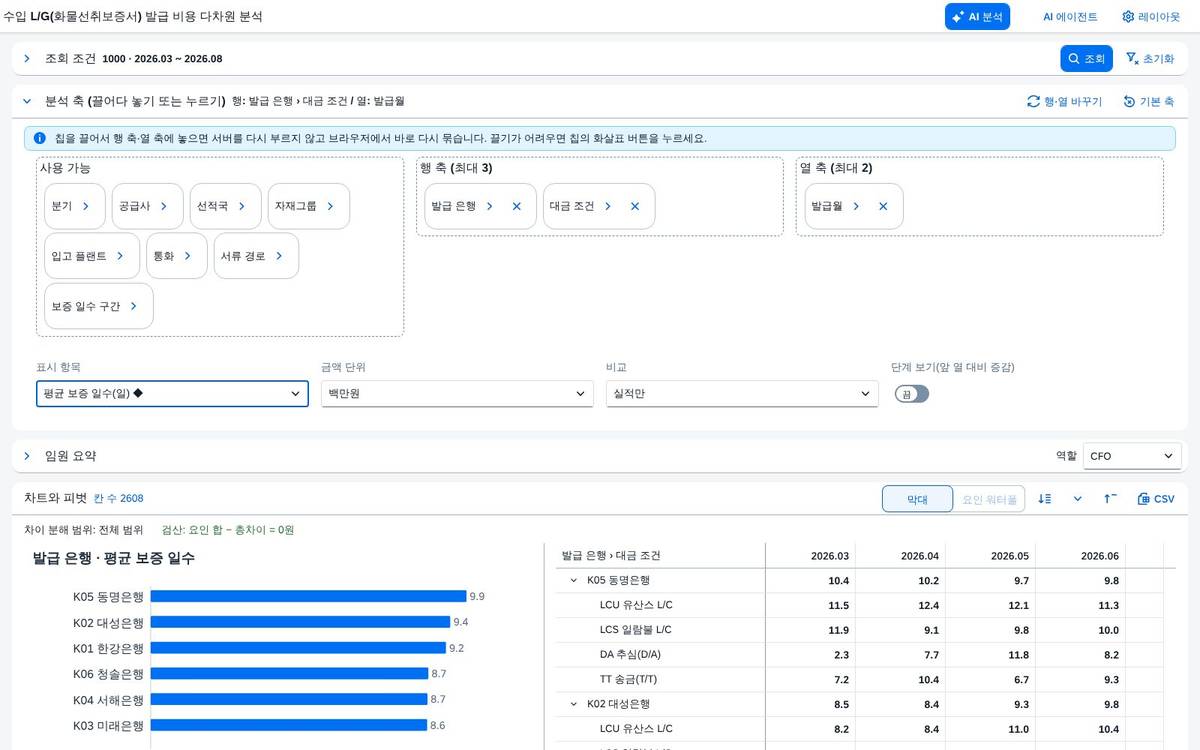This screenshot has height=750, width=1200.
Task: Click the collapse-up arrow icon
Action: tap(1111, 499)
